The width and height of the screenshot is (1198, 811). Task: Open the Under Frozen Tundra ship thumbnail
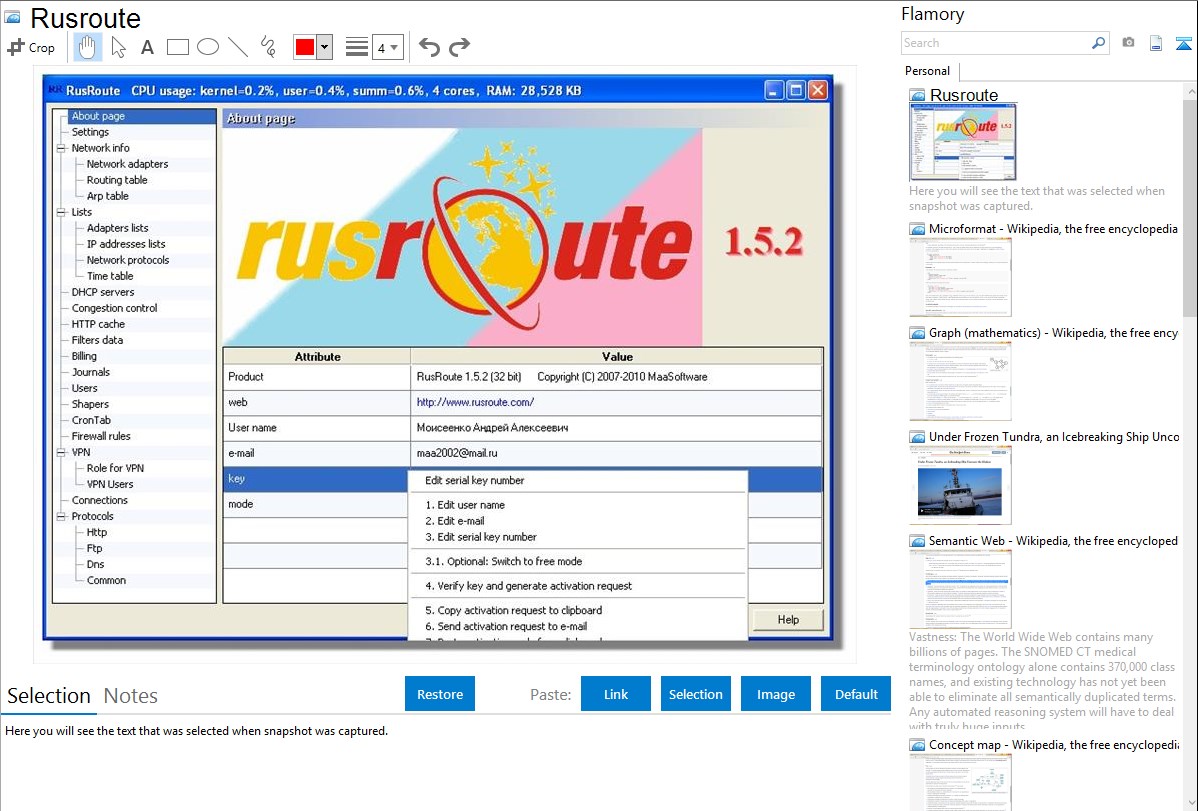(960, 485)
